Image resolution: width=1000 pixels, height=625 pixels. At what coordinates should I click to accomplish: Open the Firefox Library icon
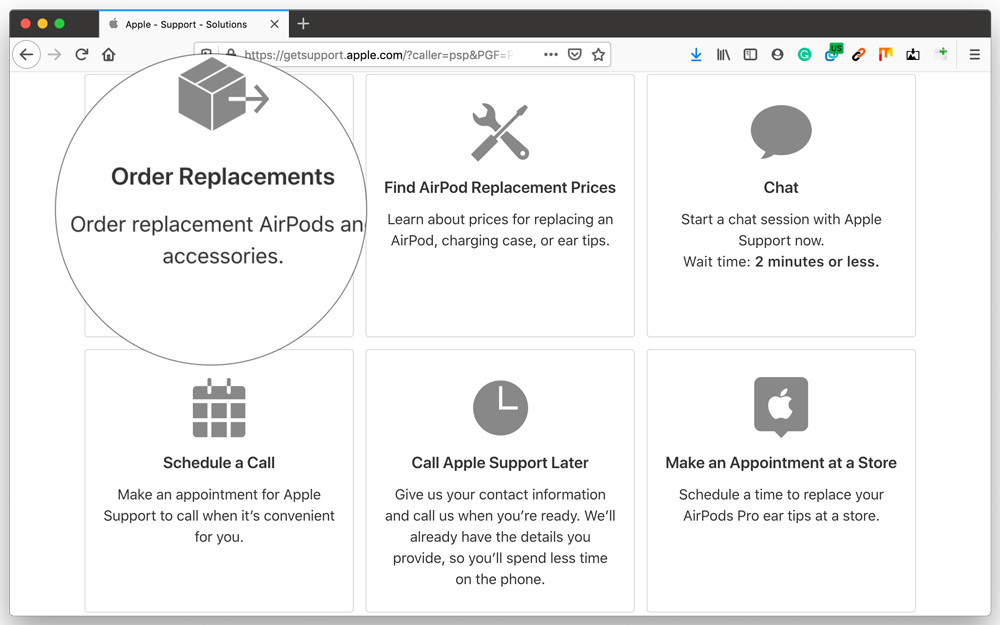coord(723,54)
